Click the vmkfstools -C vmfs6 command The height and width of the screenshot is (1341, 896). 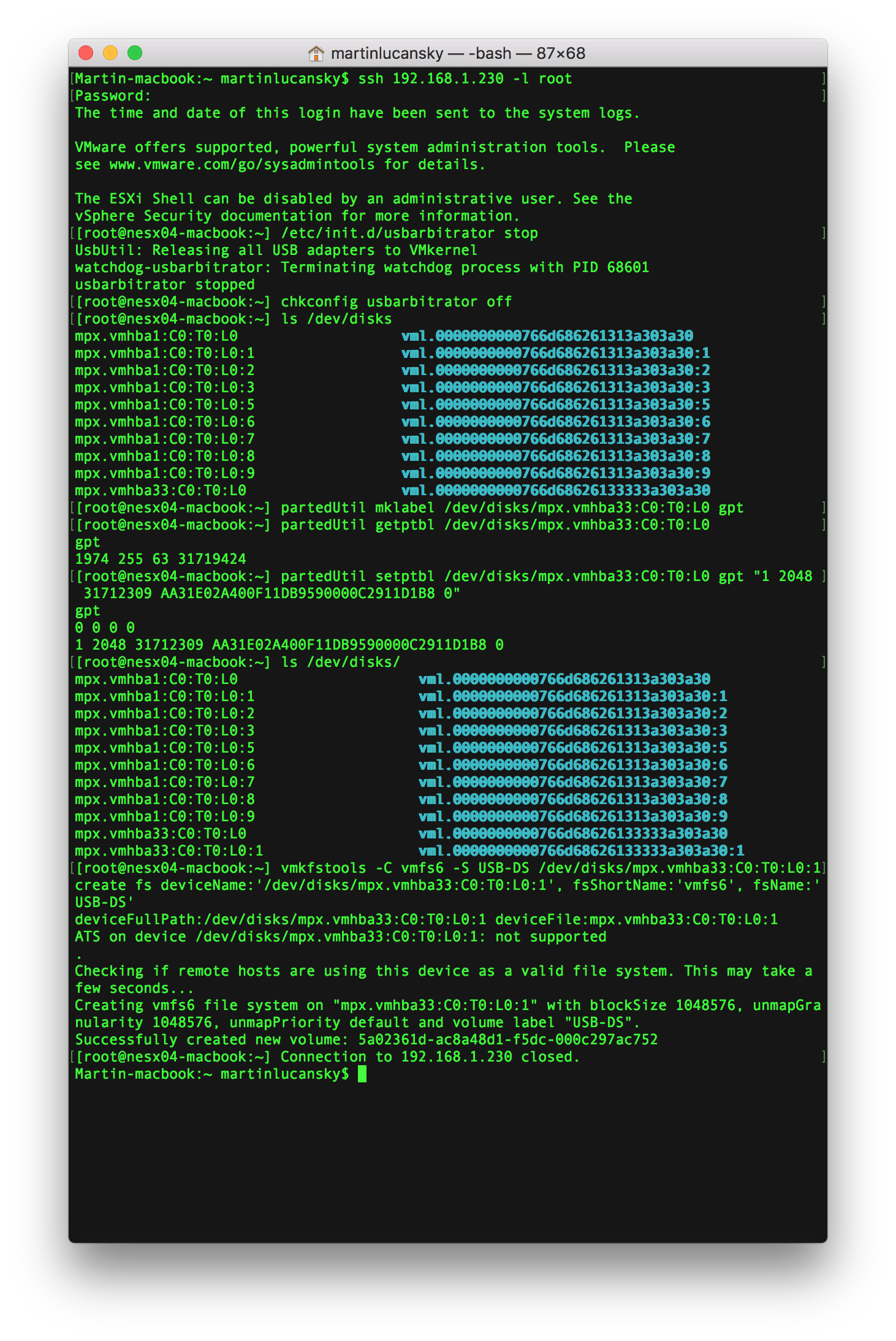[551, 868]
